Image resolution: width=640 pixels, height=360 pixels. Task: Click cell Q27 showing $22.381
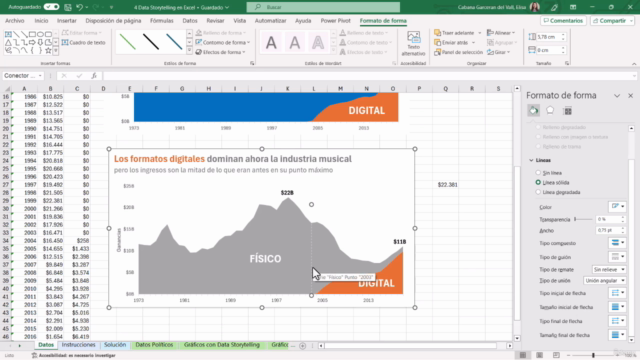pos(445,185)
